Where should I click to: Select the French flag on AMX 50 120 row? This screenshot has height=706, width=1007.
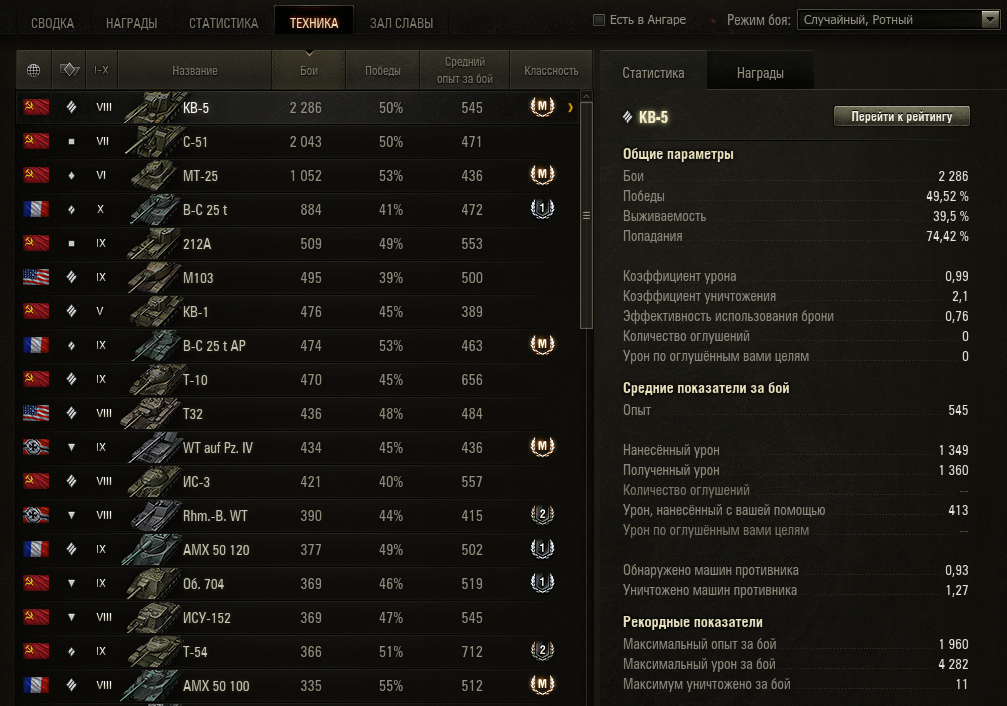(x=36, y=549)
